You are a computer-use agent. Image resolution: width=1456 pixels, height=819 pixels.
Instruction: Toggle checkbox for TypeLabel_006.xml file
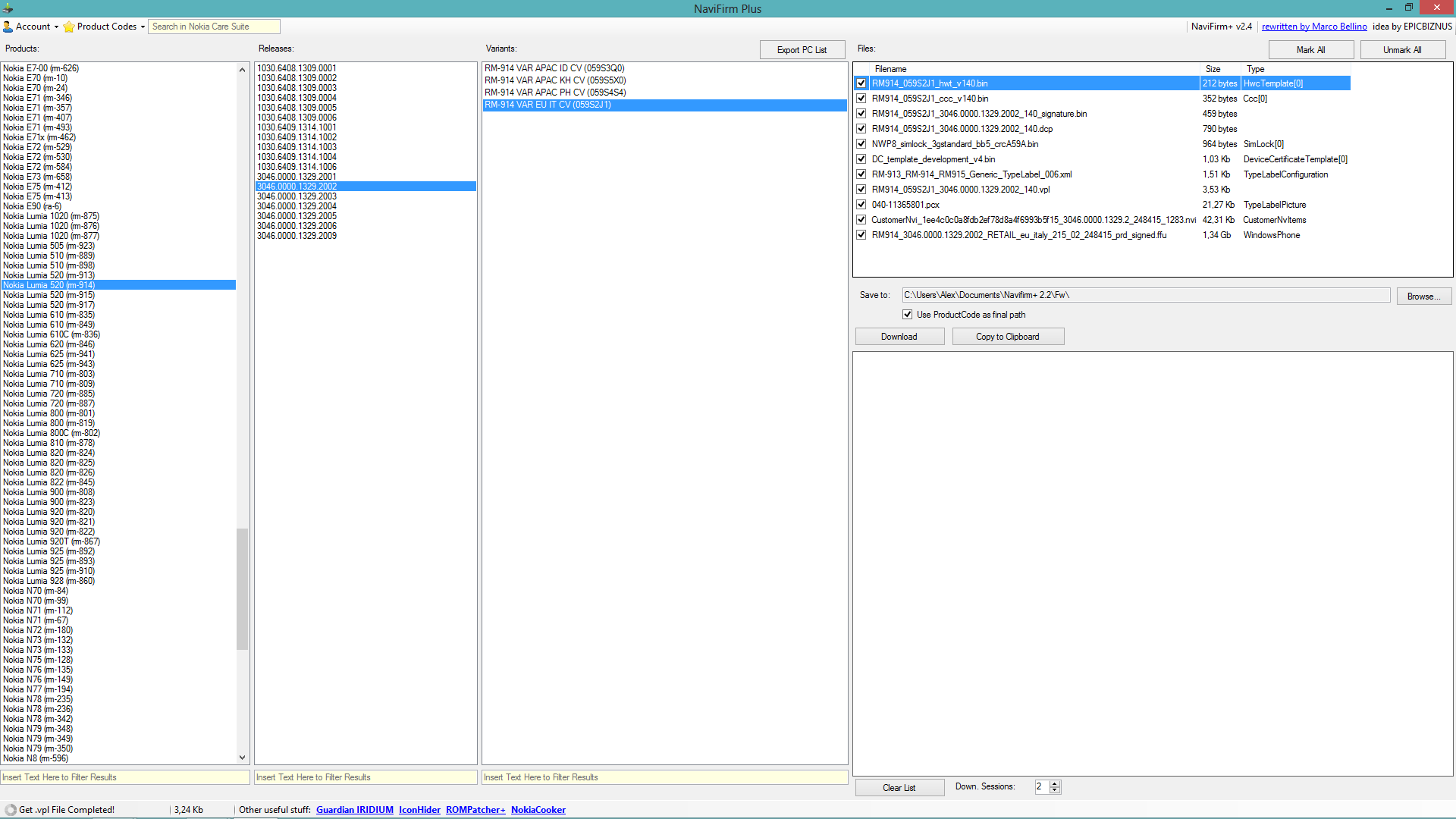click(x=861, y=174)
